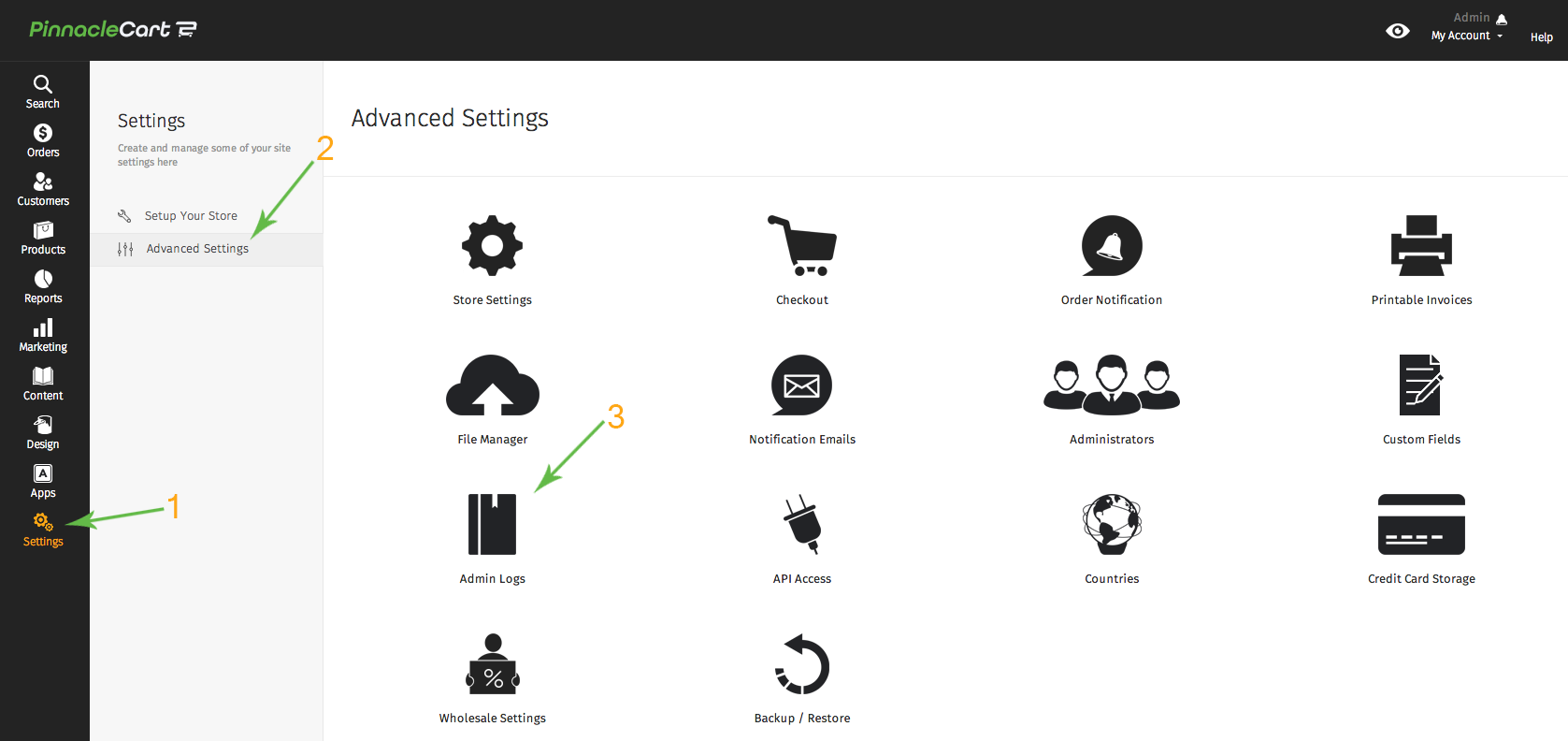Click the Admin Logs label

click(x=492, y=579)
